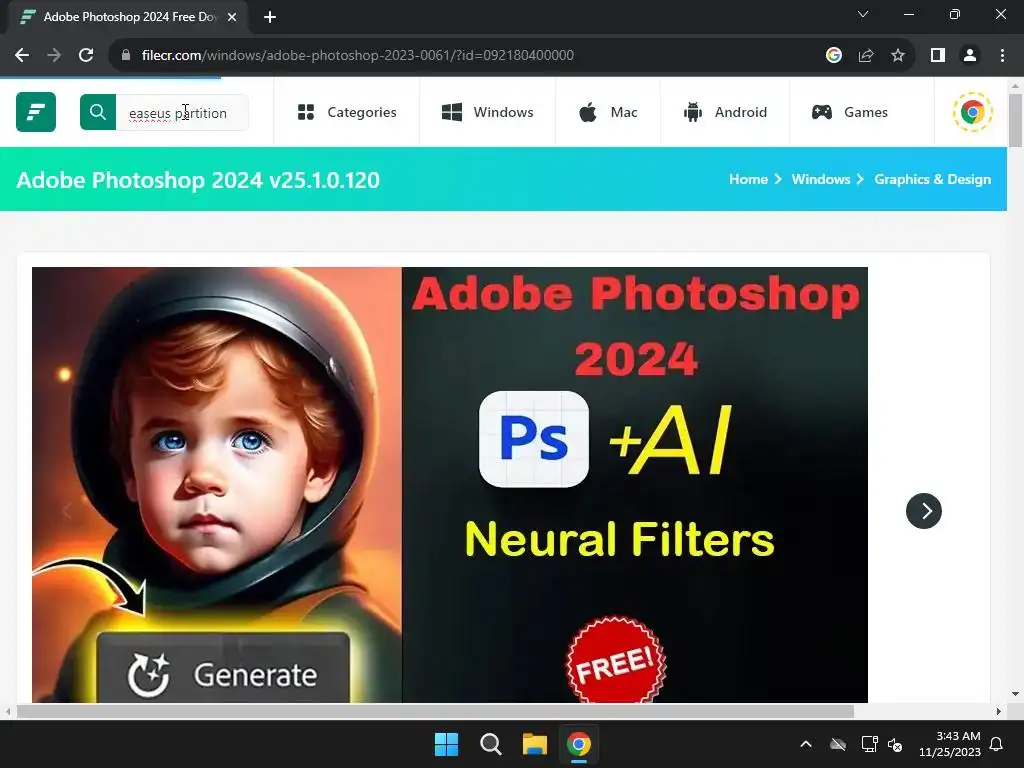This screenshot has height=768, width=1024.
Task: Open taskbar Search
Action: [x=490, y=744]
